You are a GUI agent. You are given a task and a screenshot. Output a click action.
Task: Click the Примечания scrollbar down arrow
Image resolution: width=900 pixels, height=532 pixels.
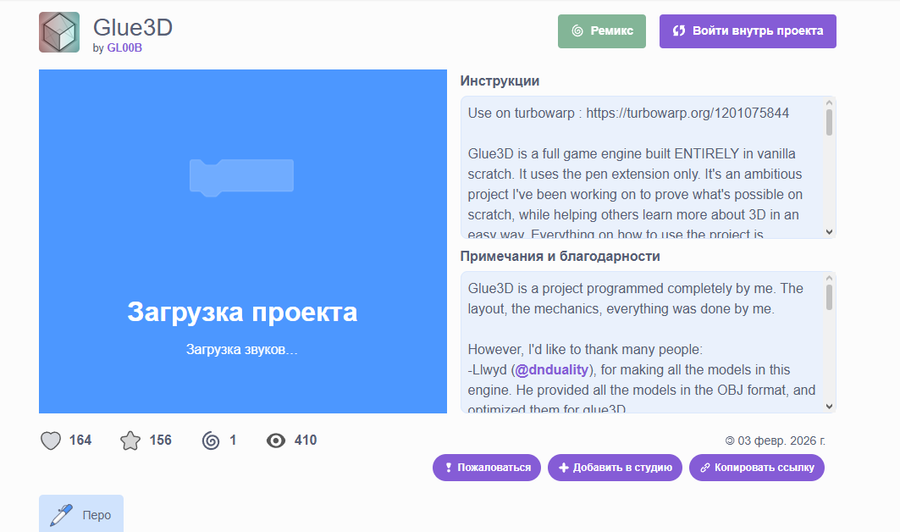pyautogui.click(x=829, y=406)
